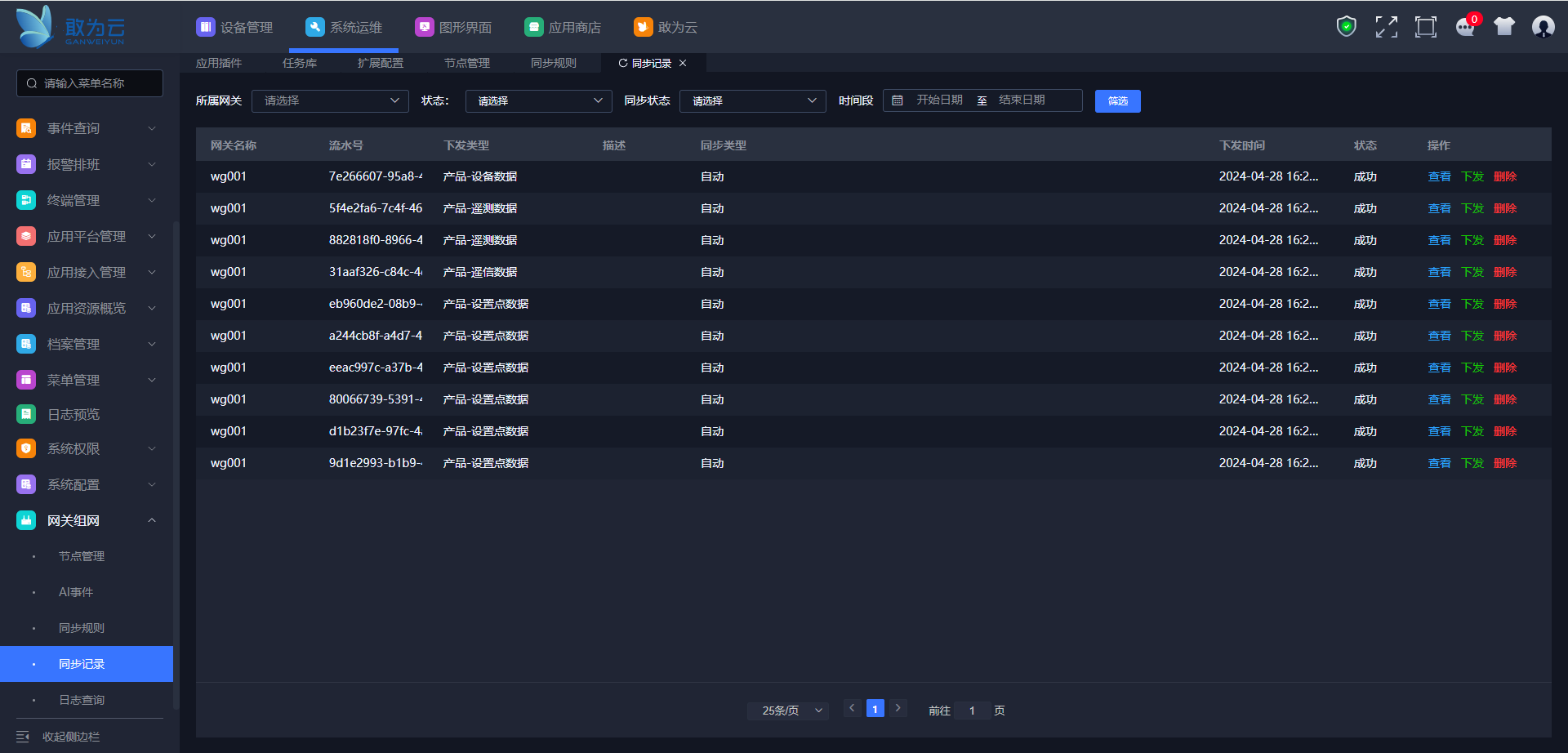Open 节点管理 in sidebar submenu

[82, 556]
